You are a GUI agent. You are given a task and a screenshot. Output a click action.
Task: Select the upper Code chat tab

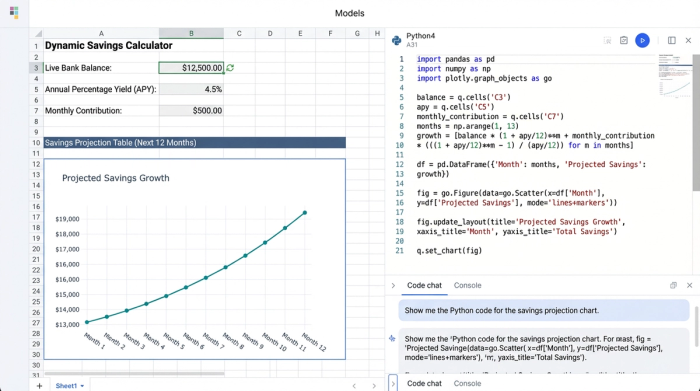(424, 285)
